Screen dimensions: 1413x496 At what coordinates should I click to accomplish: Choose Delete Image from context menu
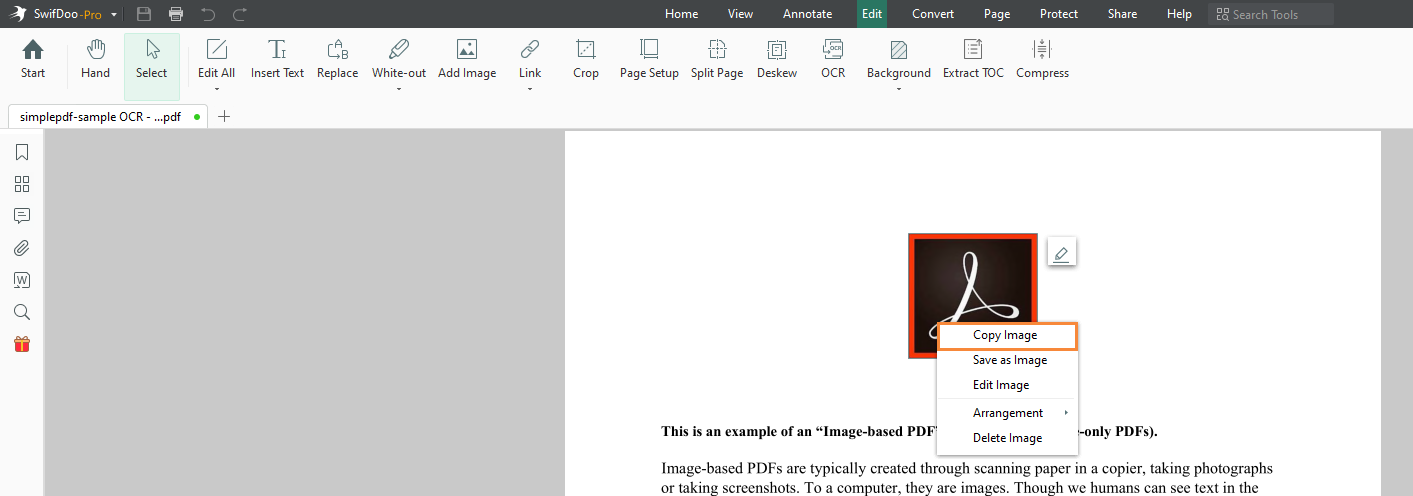click(x=1007, y=438)
